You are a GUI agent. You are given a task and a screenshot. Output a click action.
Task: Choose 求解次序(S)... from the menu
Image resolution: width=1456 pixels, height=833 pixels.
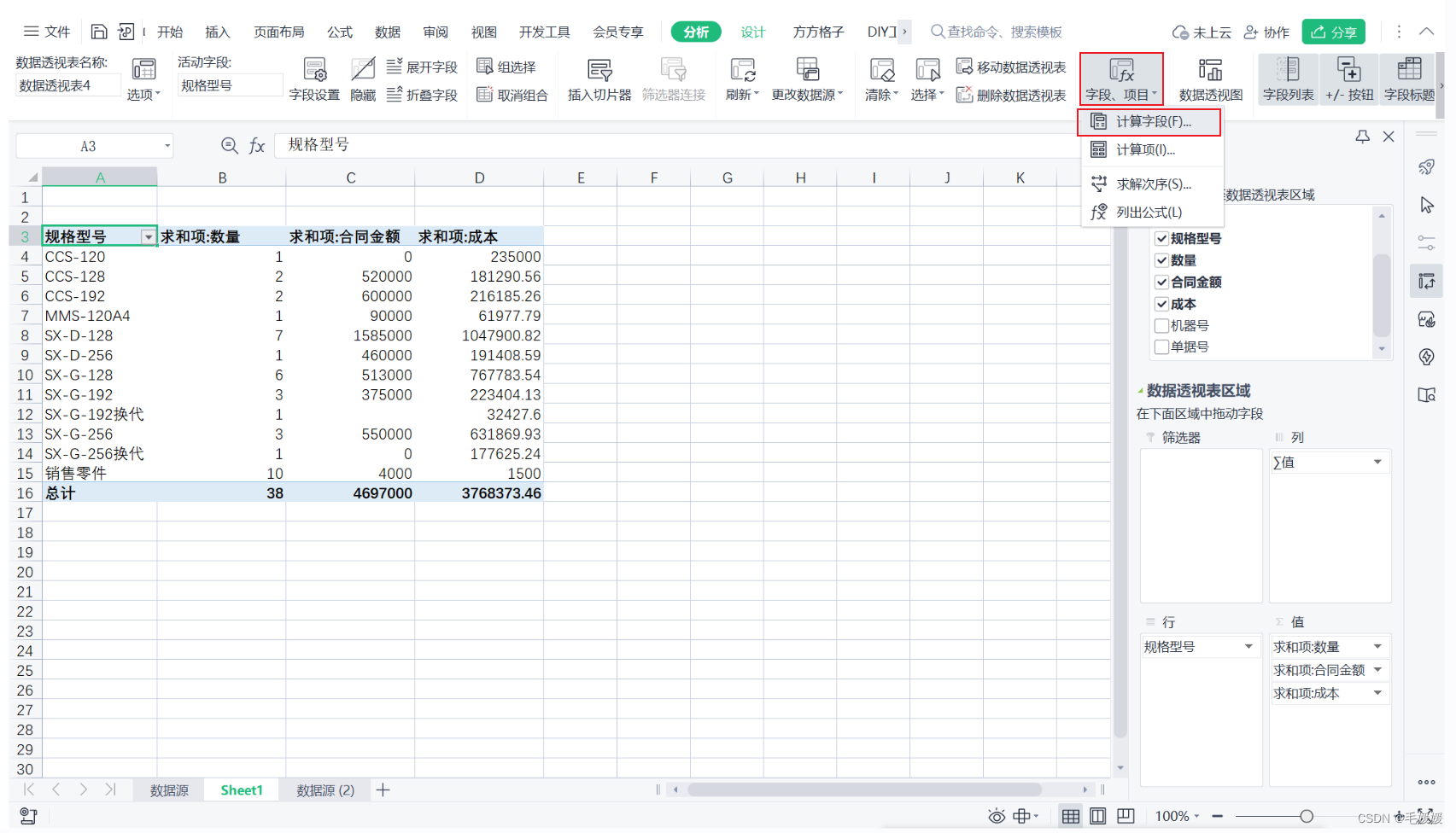[x=1149, y=184]
